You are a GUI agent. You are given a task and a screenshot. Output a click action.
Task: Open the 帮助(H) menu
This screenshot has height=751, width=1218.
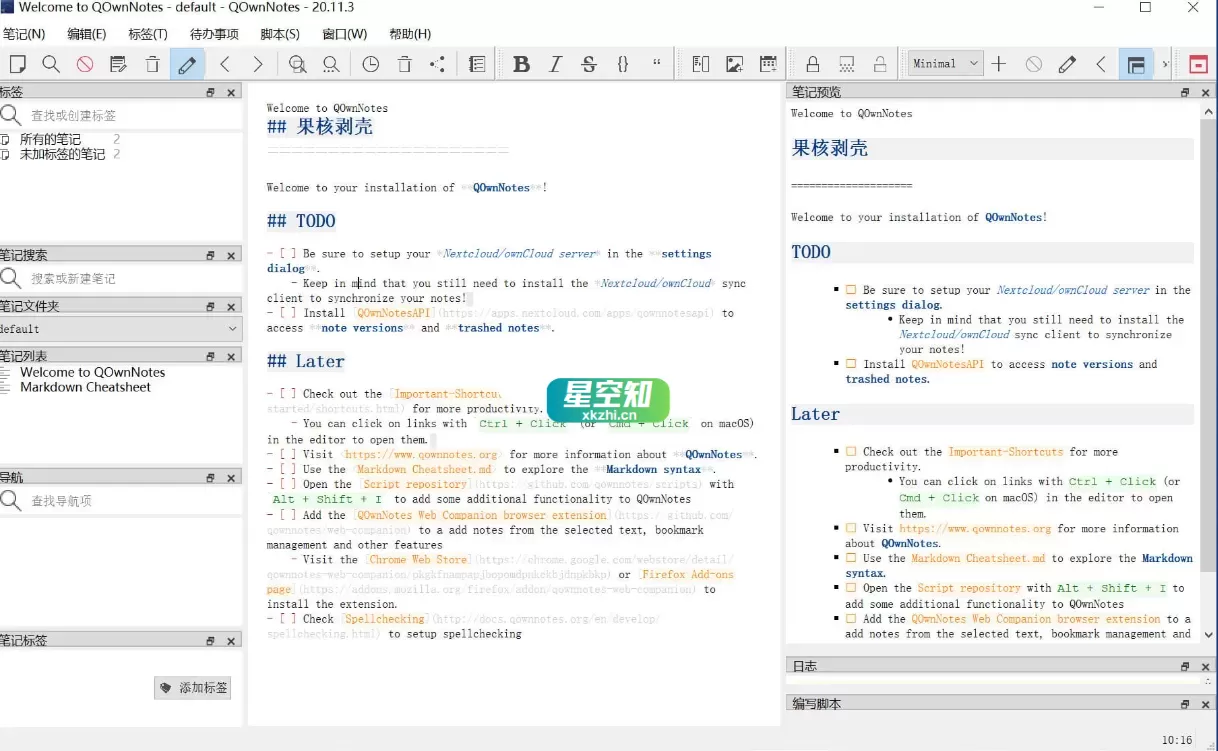(x=408, y=33)
